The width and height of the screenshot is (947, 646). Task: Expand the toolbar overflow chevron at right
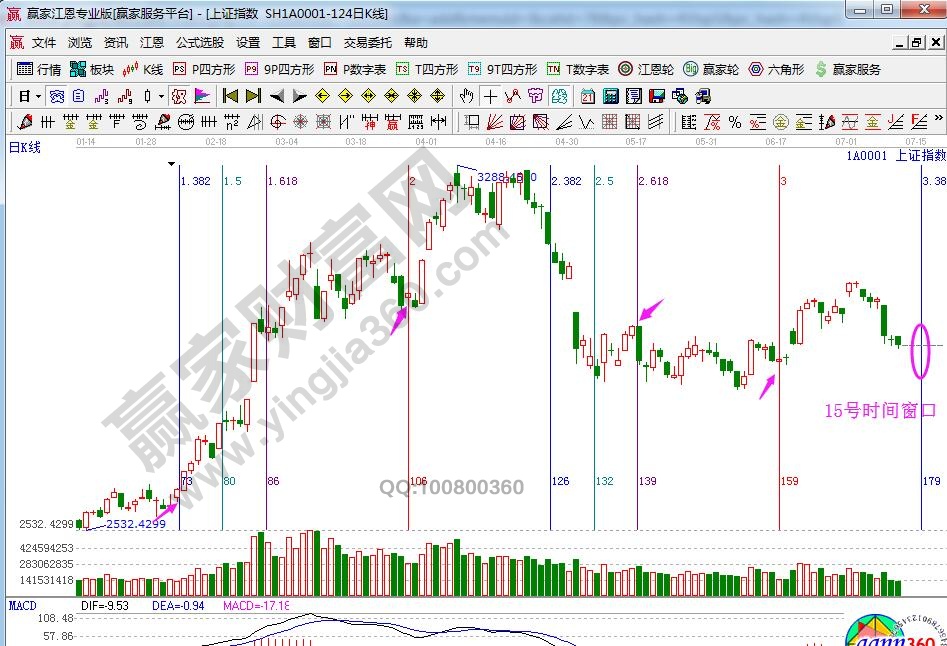pyautogui.click(x=939, y=122)
